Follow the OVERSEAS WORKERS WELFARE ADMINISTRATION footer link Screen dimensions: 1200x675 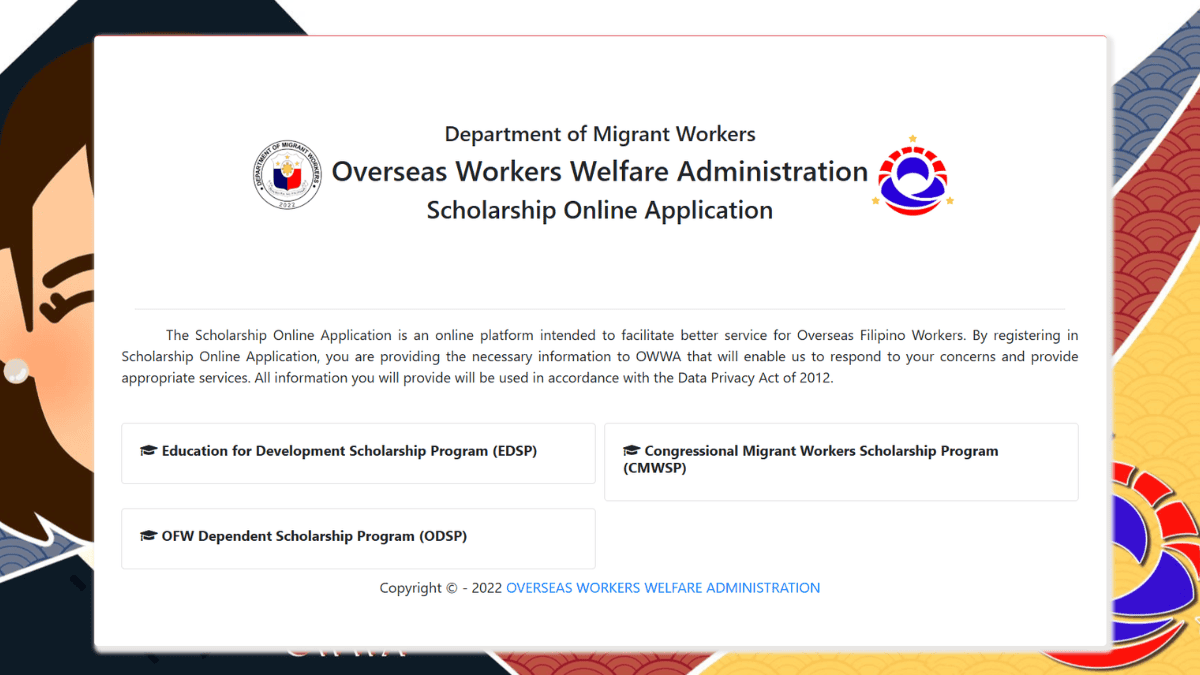click(x=663, y=588)
